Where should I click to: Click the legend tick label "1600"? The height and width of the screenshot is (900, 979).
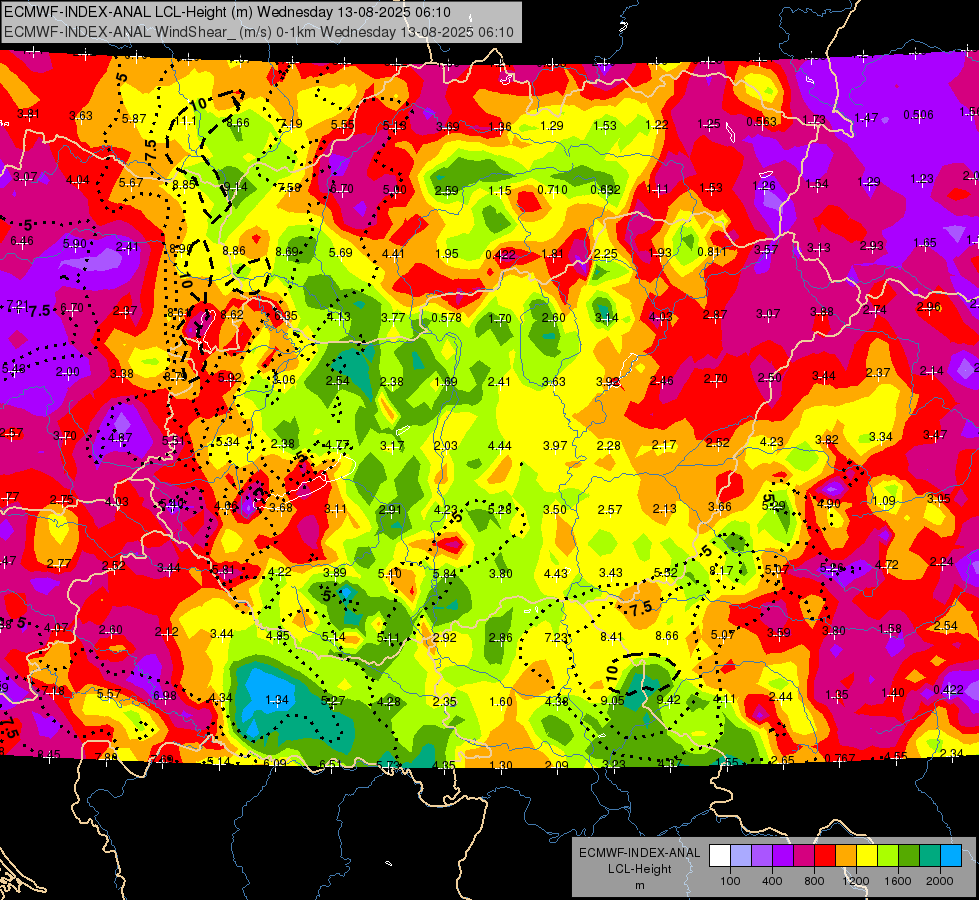tap(898, 881)
